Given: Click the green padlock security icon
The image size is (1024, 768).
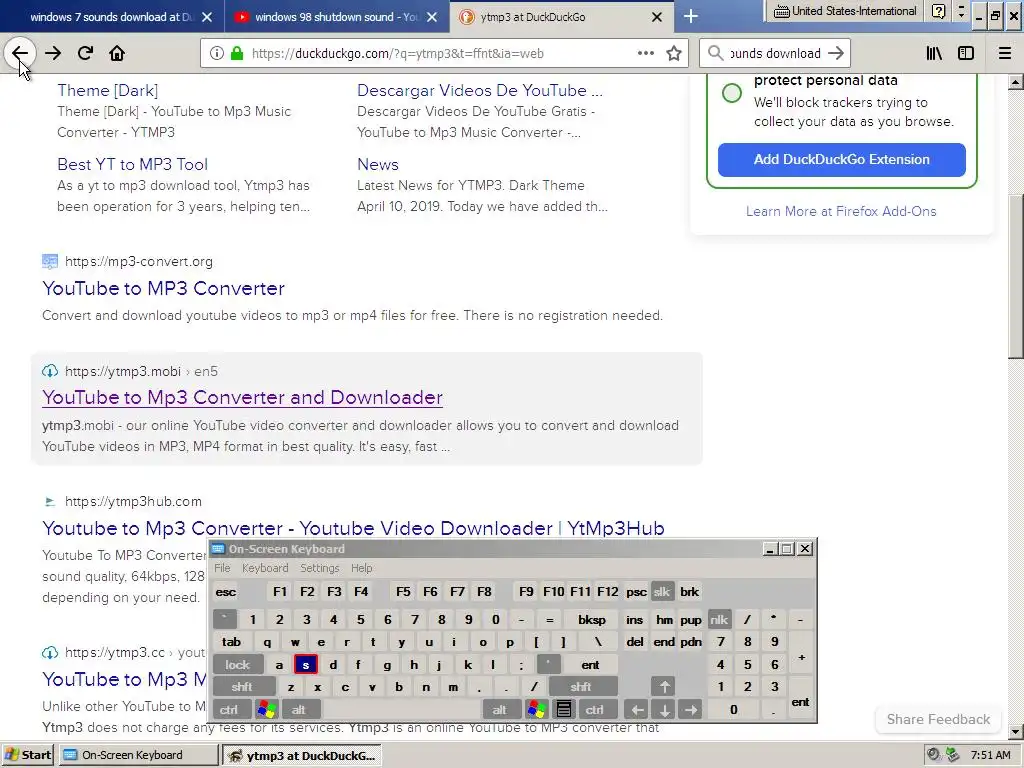Looking at the screenshot, I should (x=237, y=54).
